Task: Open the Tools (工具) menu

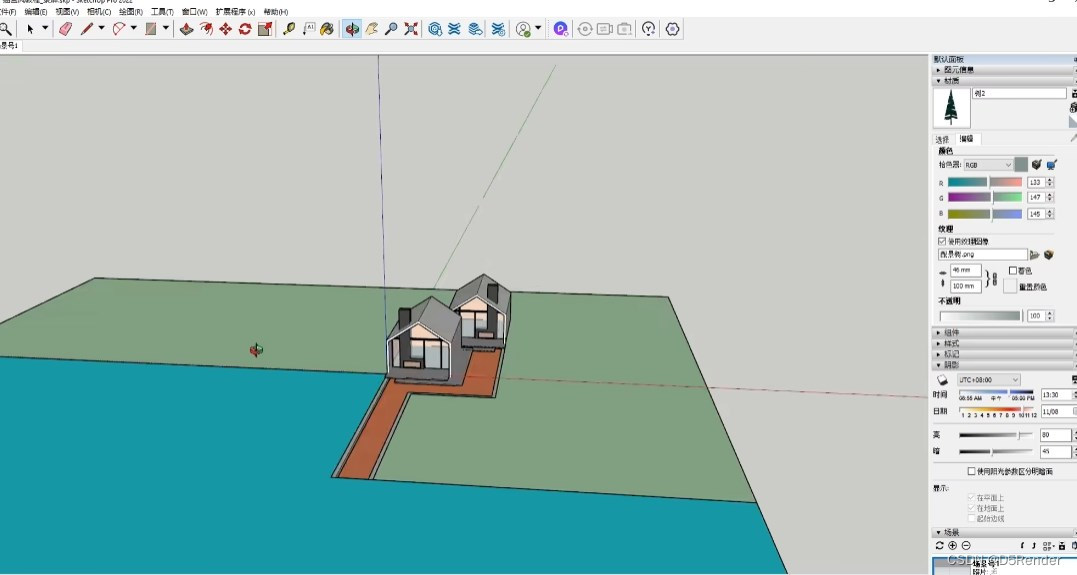Action: 162,12
